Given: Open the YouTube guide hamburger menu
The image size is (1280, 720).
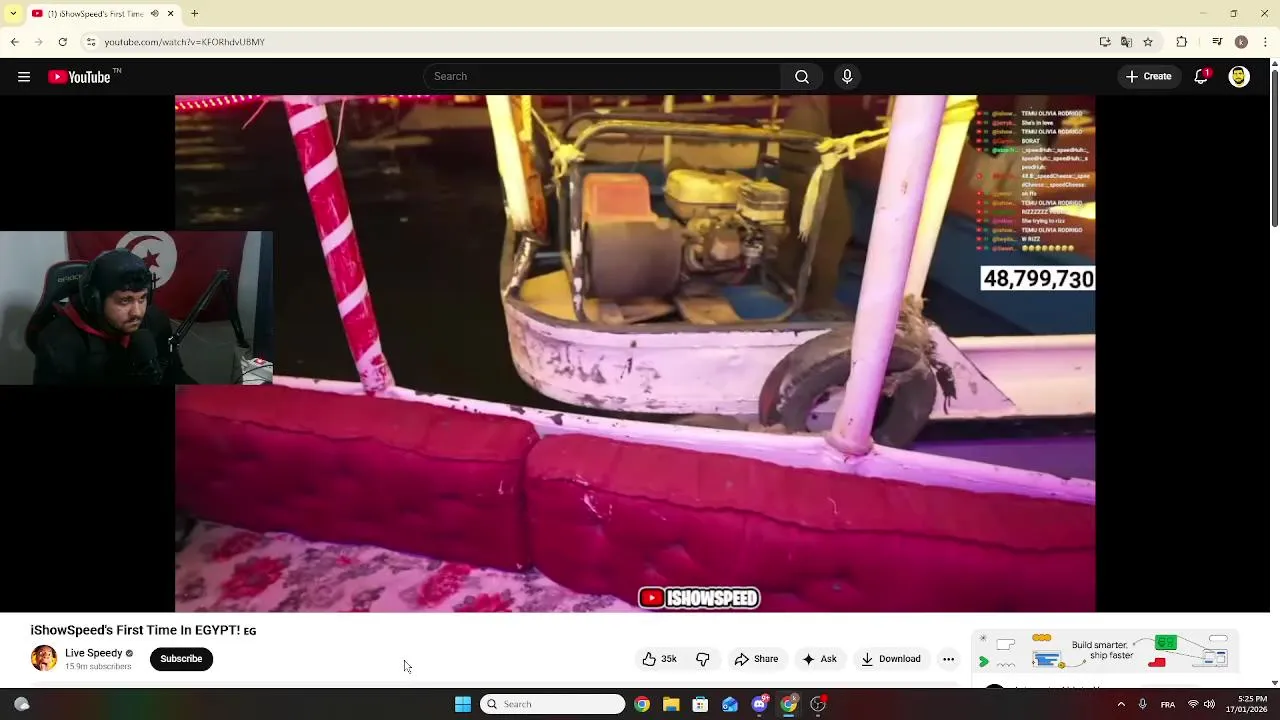Looking at the screenshot, I should [x=24, y=77].
